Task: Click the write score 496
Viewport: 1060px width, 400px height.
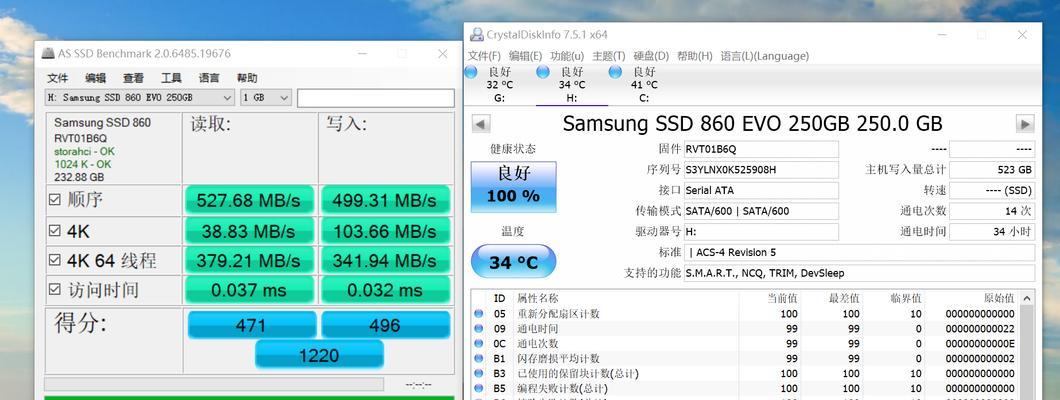Action: (x=385, y=325)
